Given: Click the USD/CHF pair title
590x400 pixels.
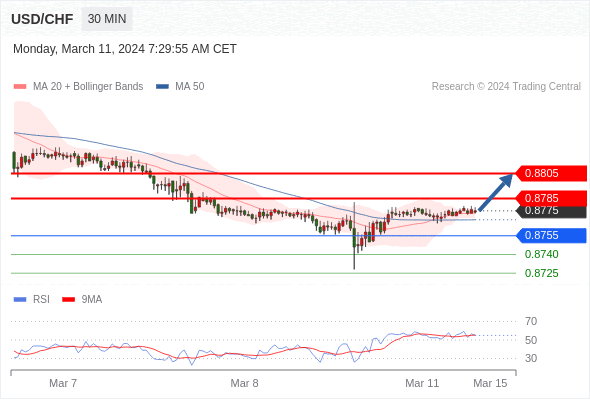Looking at the screenshot, I should tap(42, 19).
